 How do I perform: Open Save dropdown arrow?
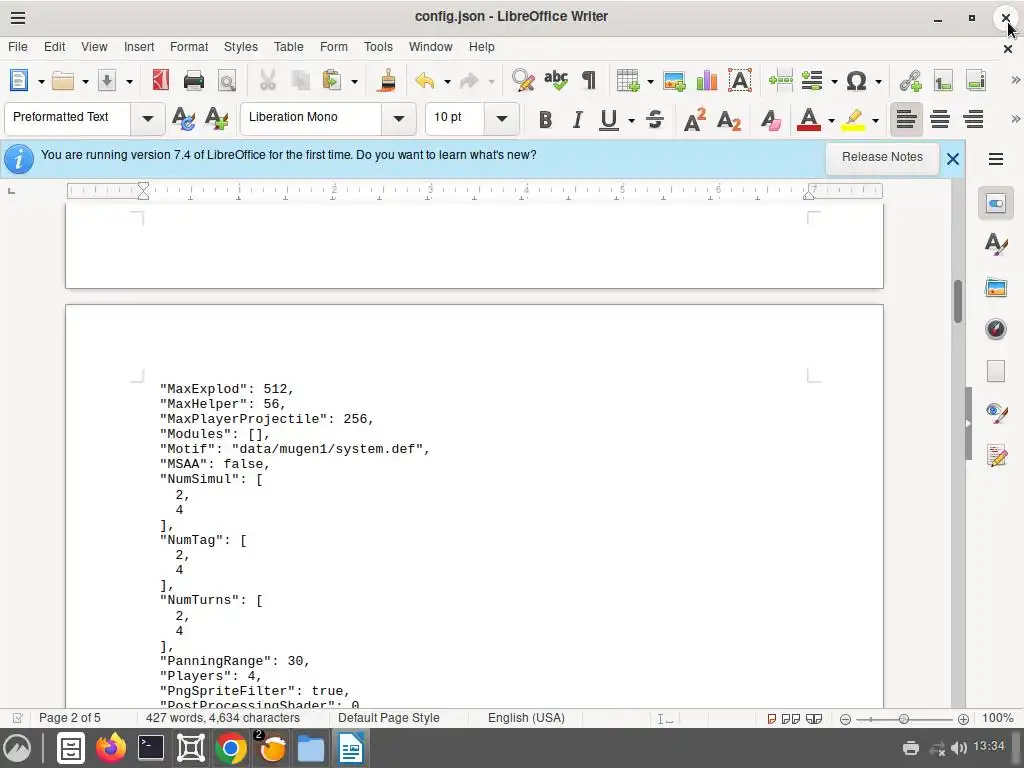pos(129,82)
